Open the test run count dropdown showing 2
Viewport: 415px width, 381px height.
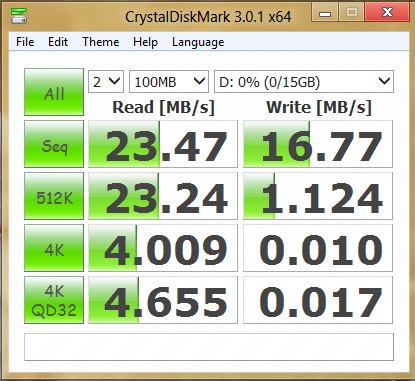(x=106, y=81)
